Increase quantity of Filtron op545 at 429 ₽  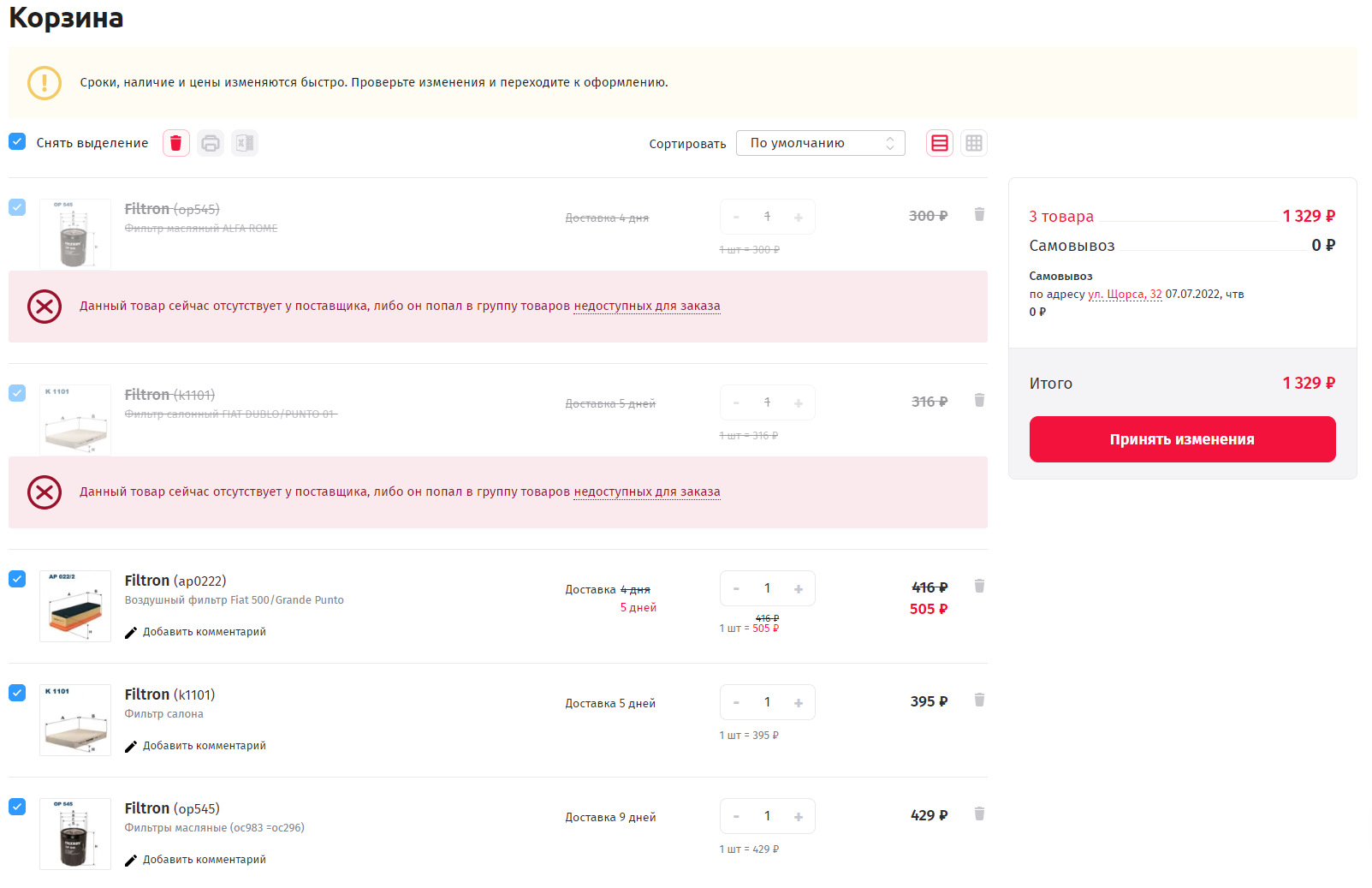coord(799,816)
